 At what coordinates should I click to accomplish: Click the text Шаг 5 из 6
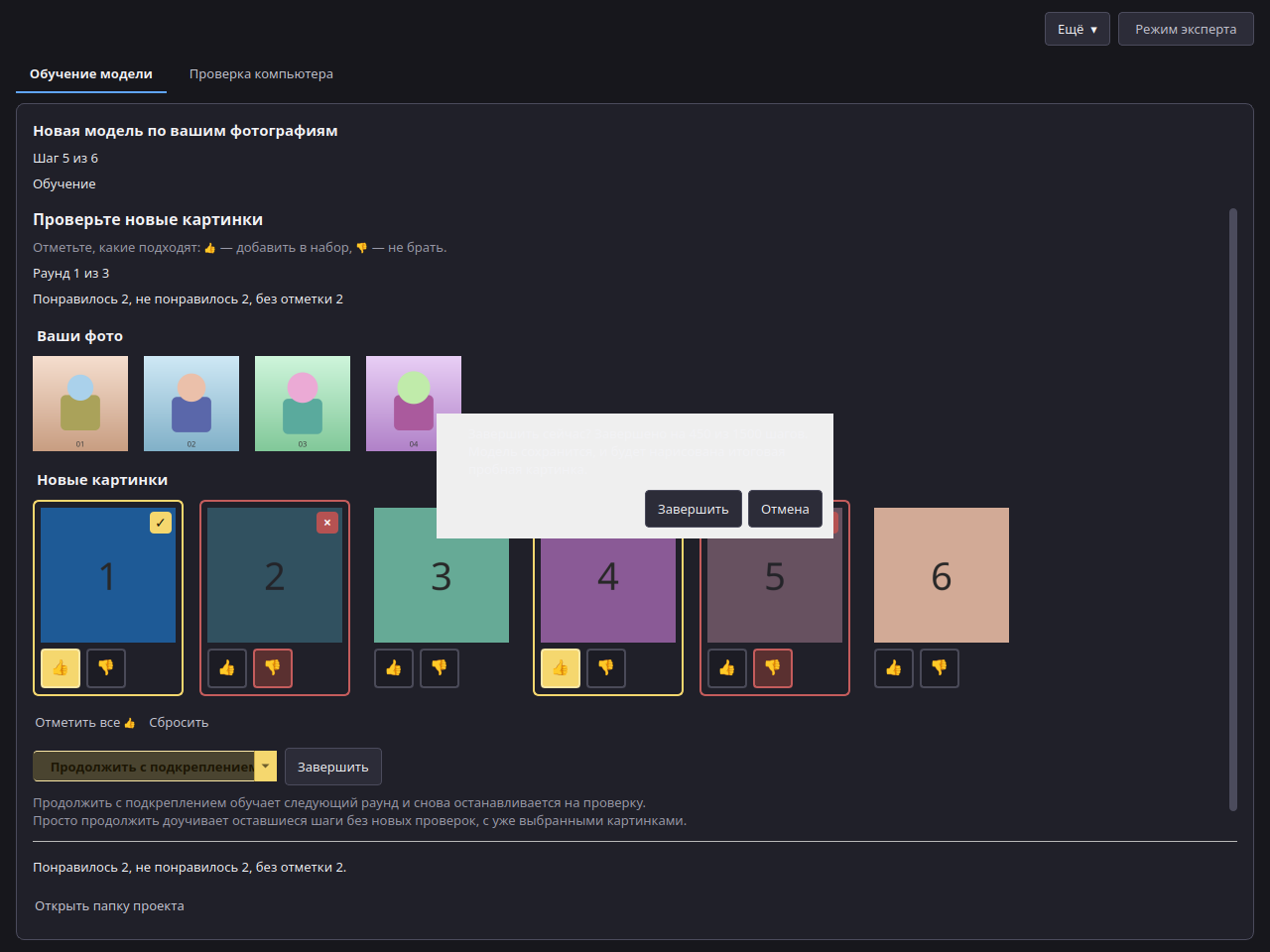click(x=65, y=159)
